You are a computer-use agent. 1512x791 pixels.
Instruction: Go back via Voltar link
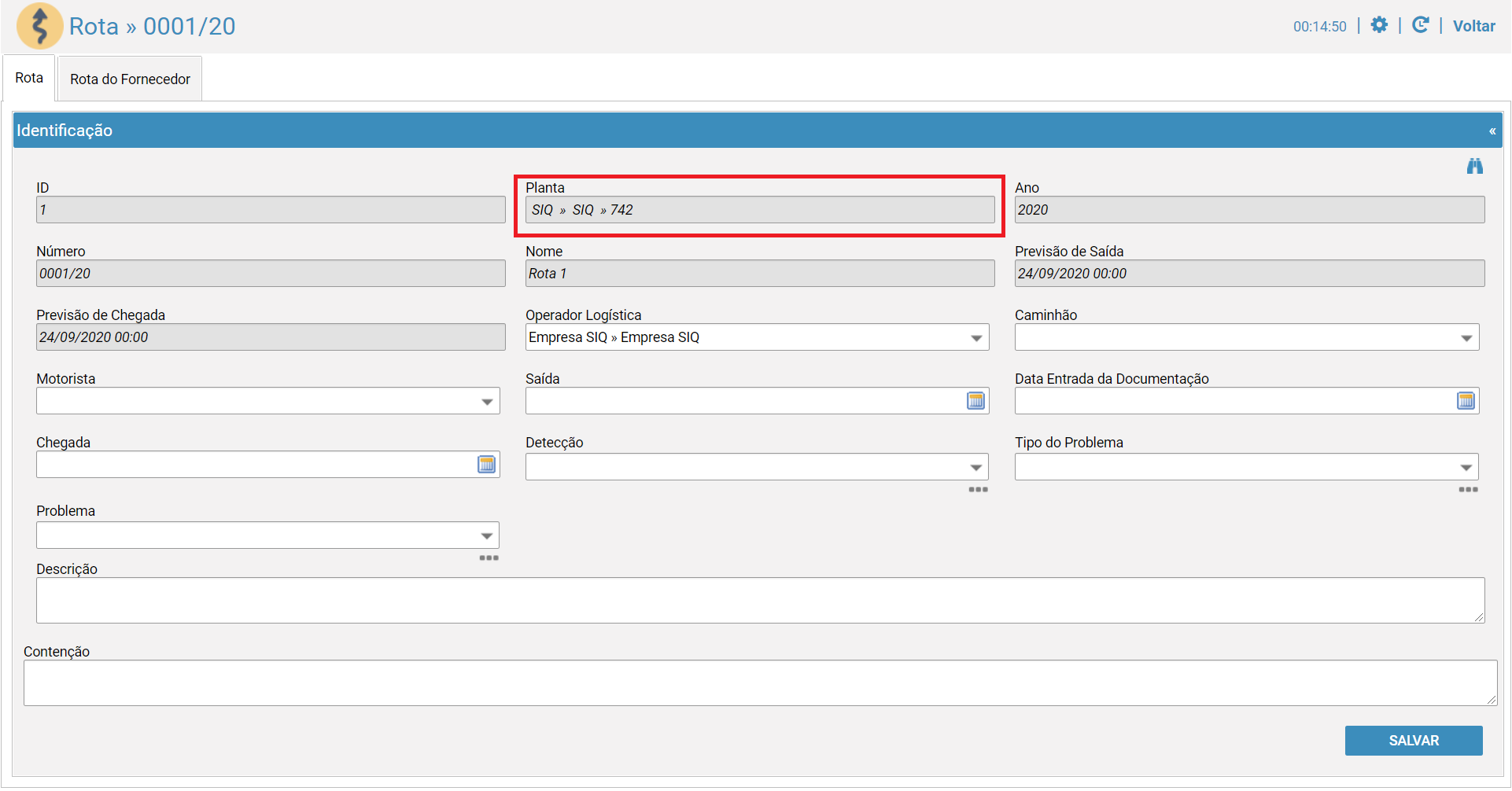coord(1473,26)
